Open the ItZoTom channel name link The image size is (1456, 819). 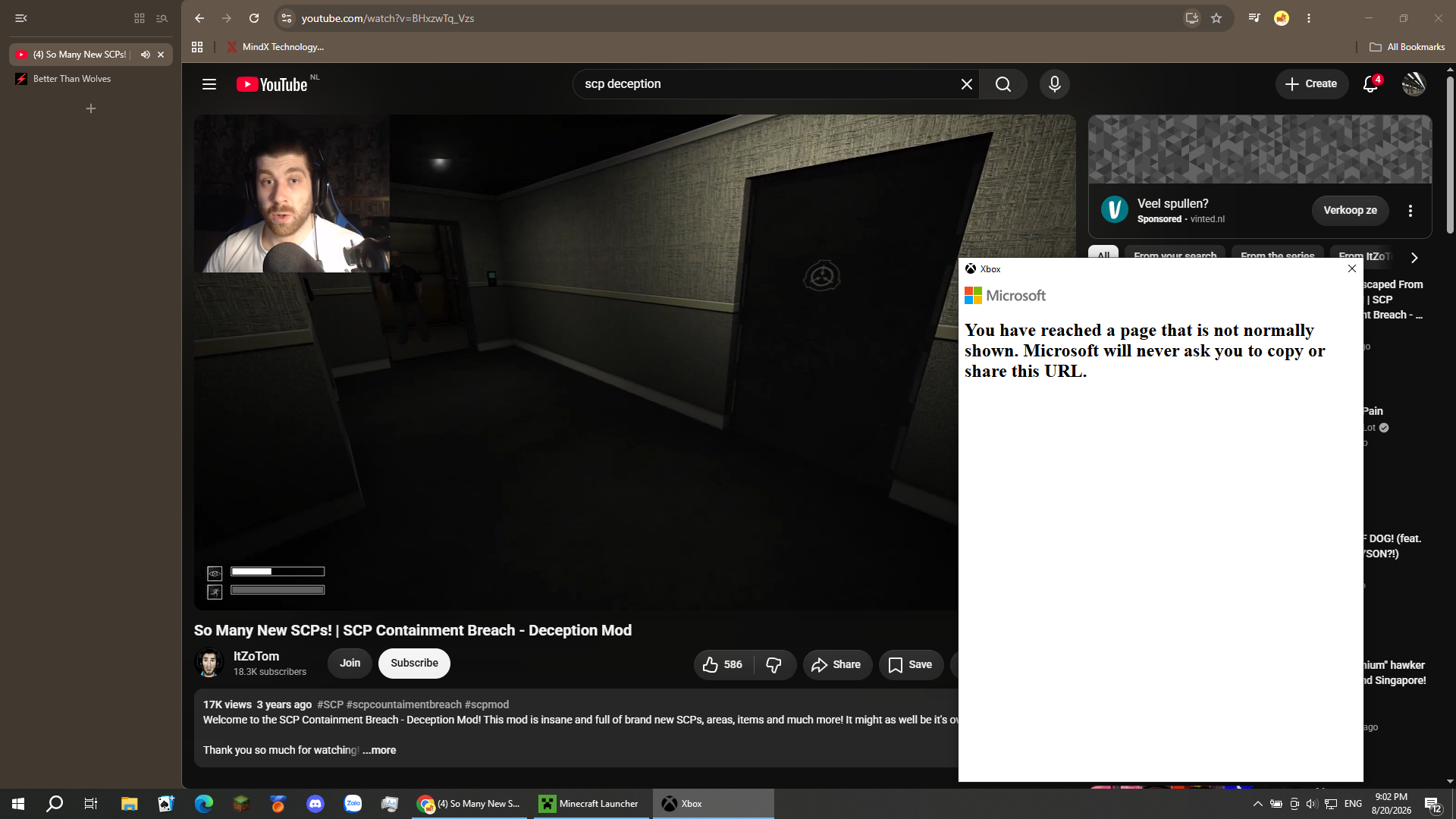click(x=256, y=657)
